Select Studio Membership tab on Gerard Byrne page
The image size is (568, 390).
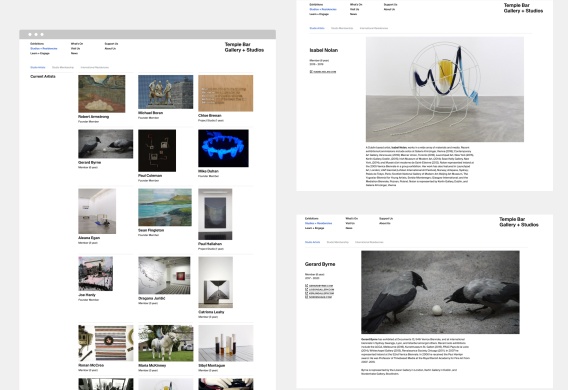(x=337, y=242)
